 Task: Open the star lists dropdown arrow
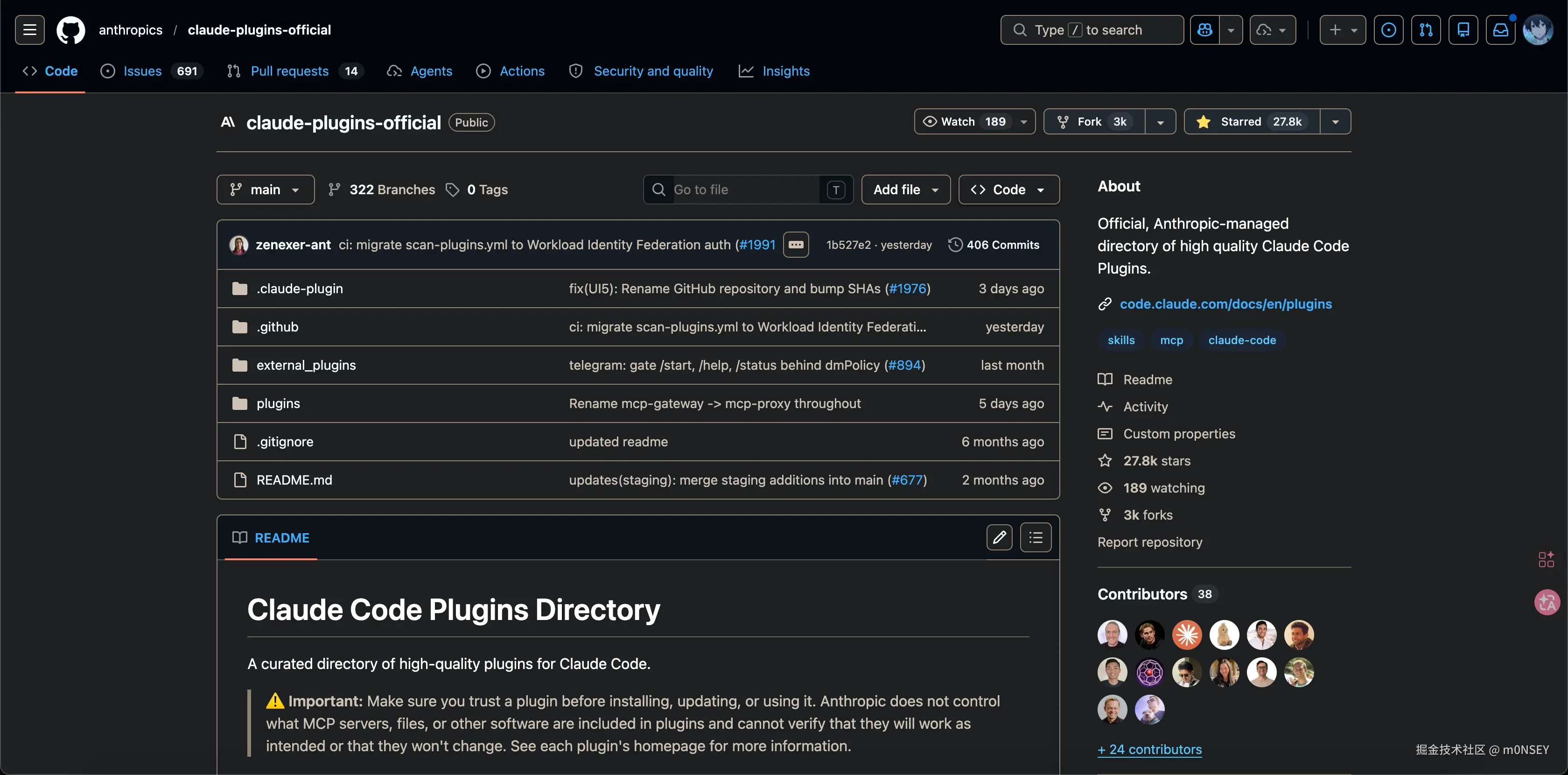pyautogui.click(x=1336, y=122)
